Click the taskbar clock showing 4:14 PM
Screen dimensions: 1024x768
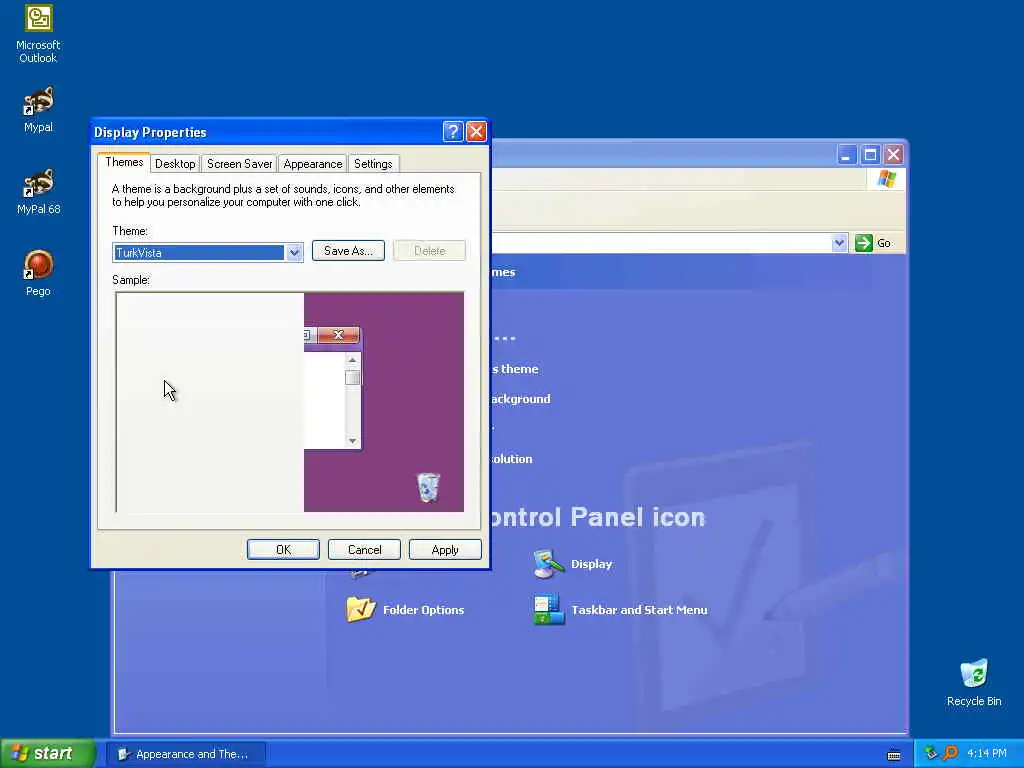pos(986,754)
